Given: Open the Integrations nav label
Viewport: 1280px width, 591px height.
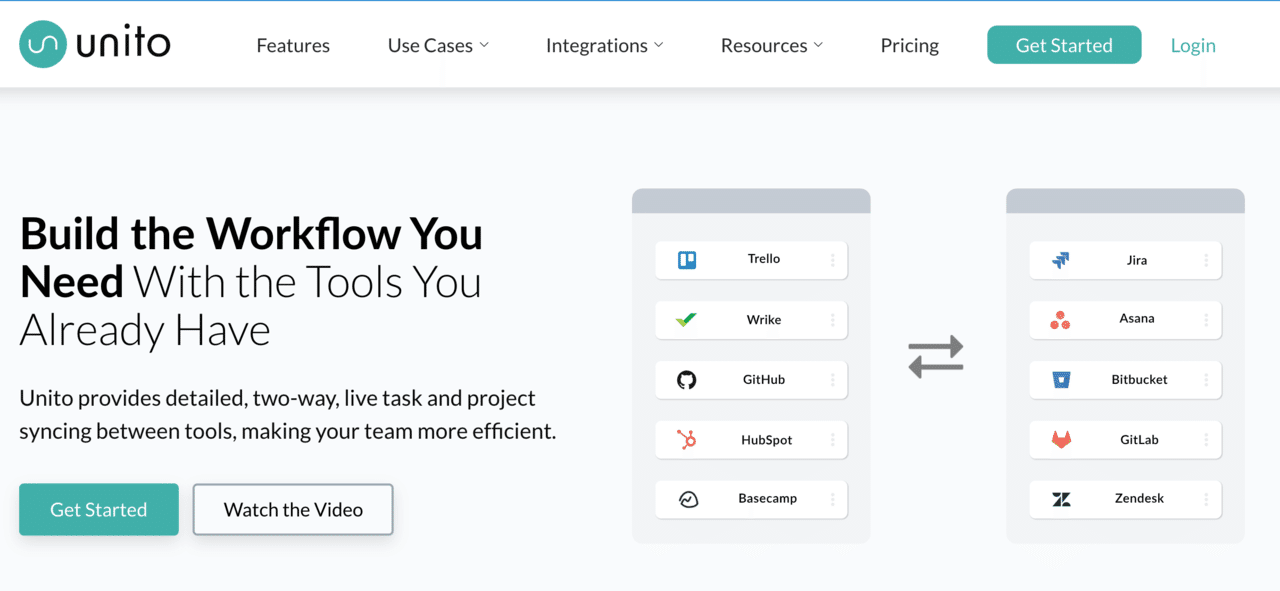Looking at the screenshot, I should 597,45.
